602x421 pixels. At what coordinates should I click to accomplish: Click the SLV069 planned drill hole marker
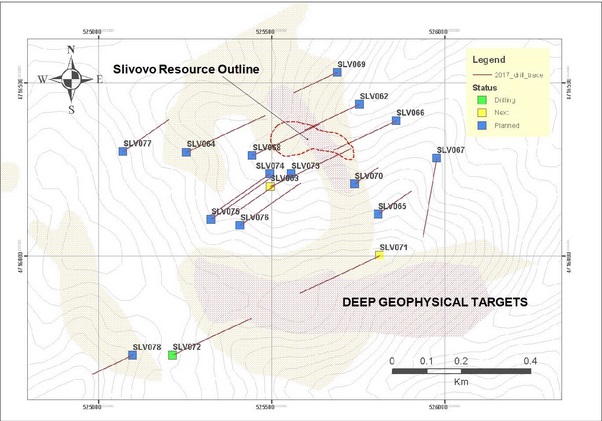click(337, 71)
